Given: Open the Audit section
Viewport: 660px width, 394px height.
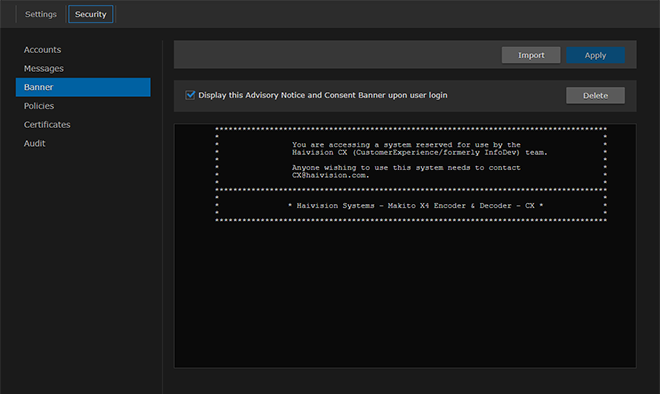Looking at the screenshot, I should (x=35, y=144).
